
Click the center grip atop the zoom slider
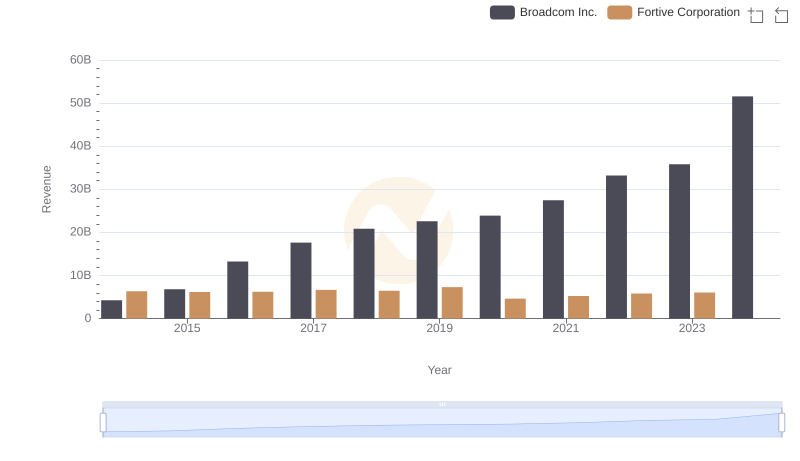pyautogui.click(x=442, y=404)
